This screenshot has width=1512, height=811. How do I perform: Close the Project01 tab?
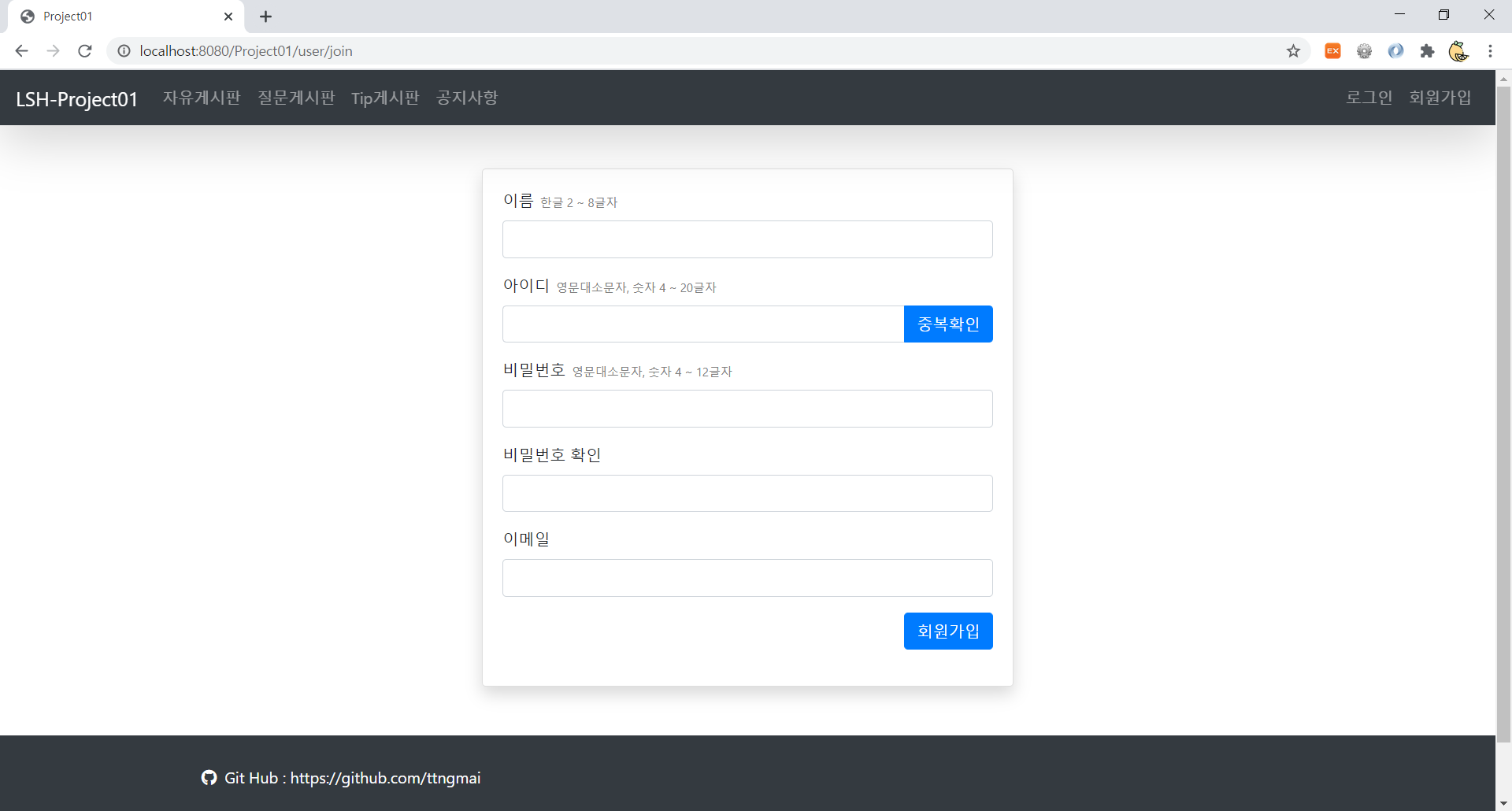[x=228, y=17]
